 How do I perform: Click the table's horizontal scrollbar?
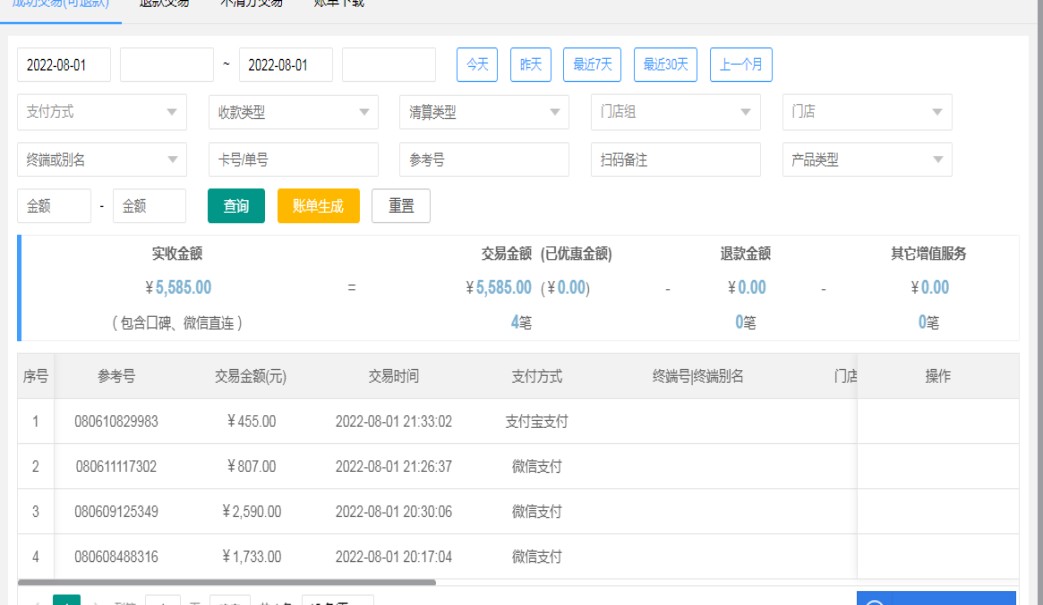227,581
